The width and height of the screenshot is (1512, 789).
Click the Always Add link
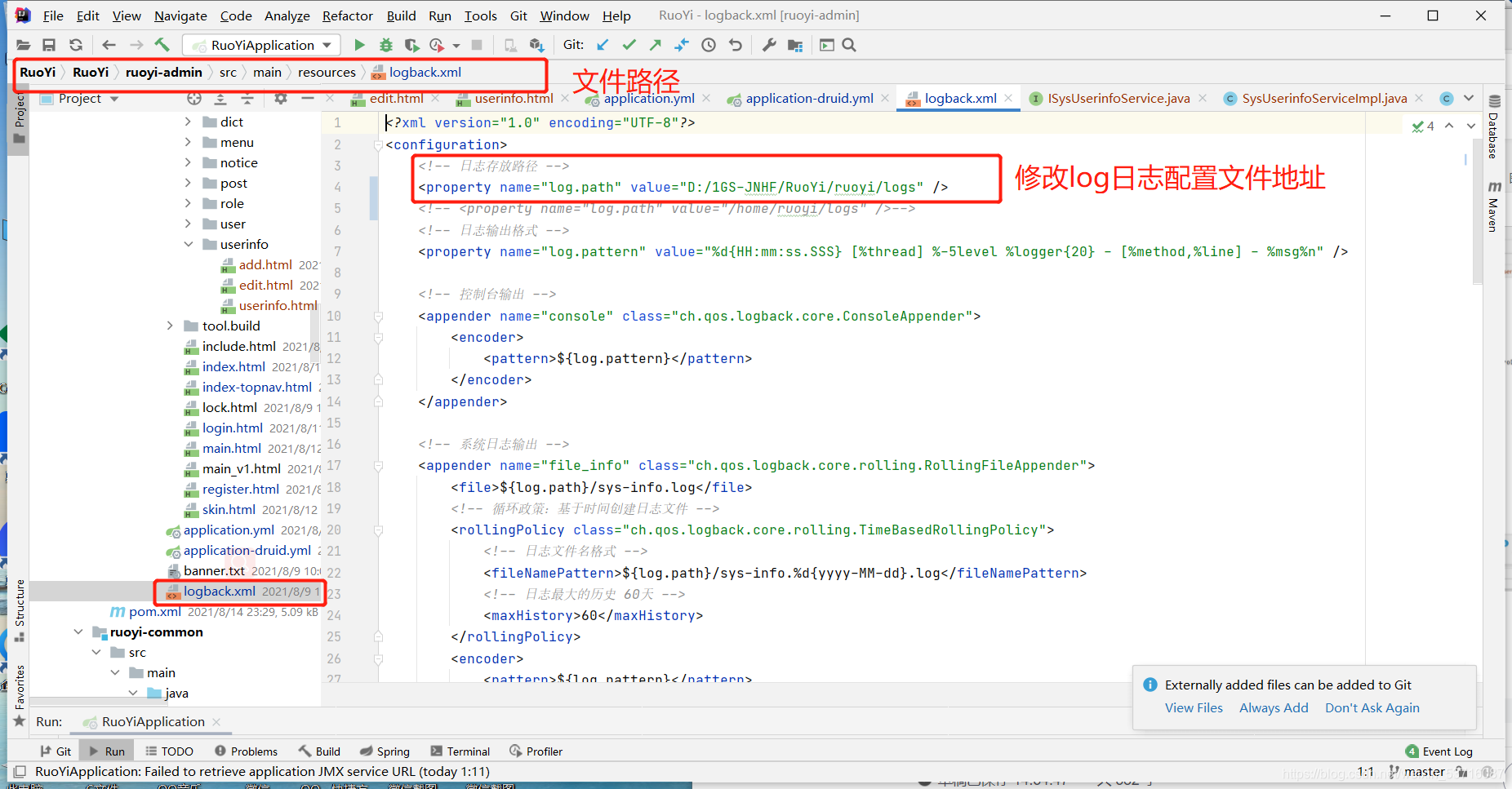(x=1274, y=708)
